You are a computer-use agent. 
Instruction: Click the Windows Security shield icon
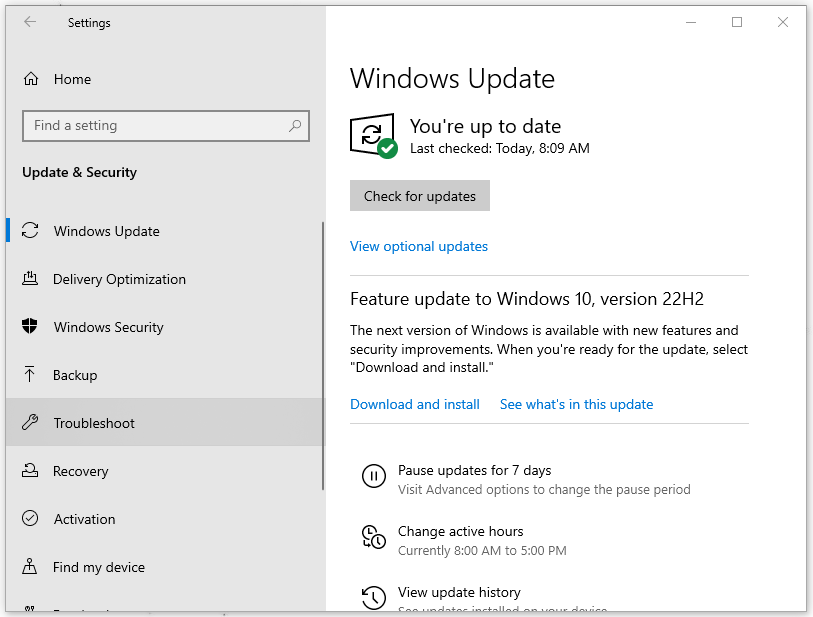30,327
